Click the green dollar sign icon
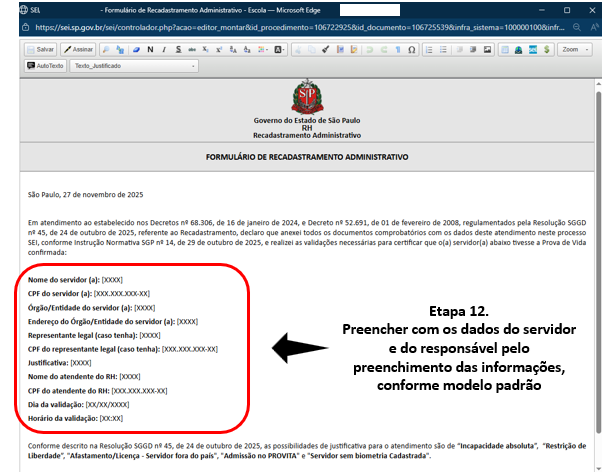The image size is (602, 473). click(546, 49)
